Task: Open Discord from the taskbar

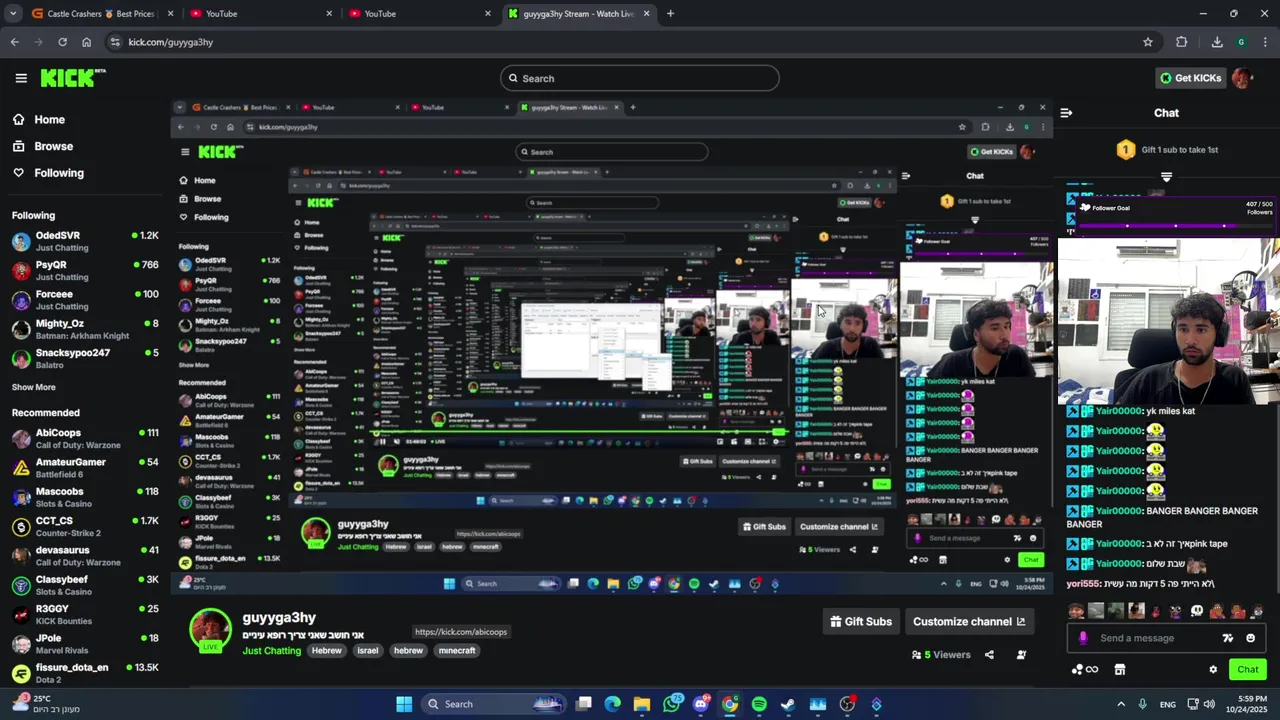Action: pos(701,704)
